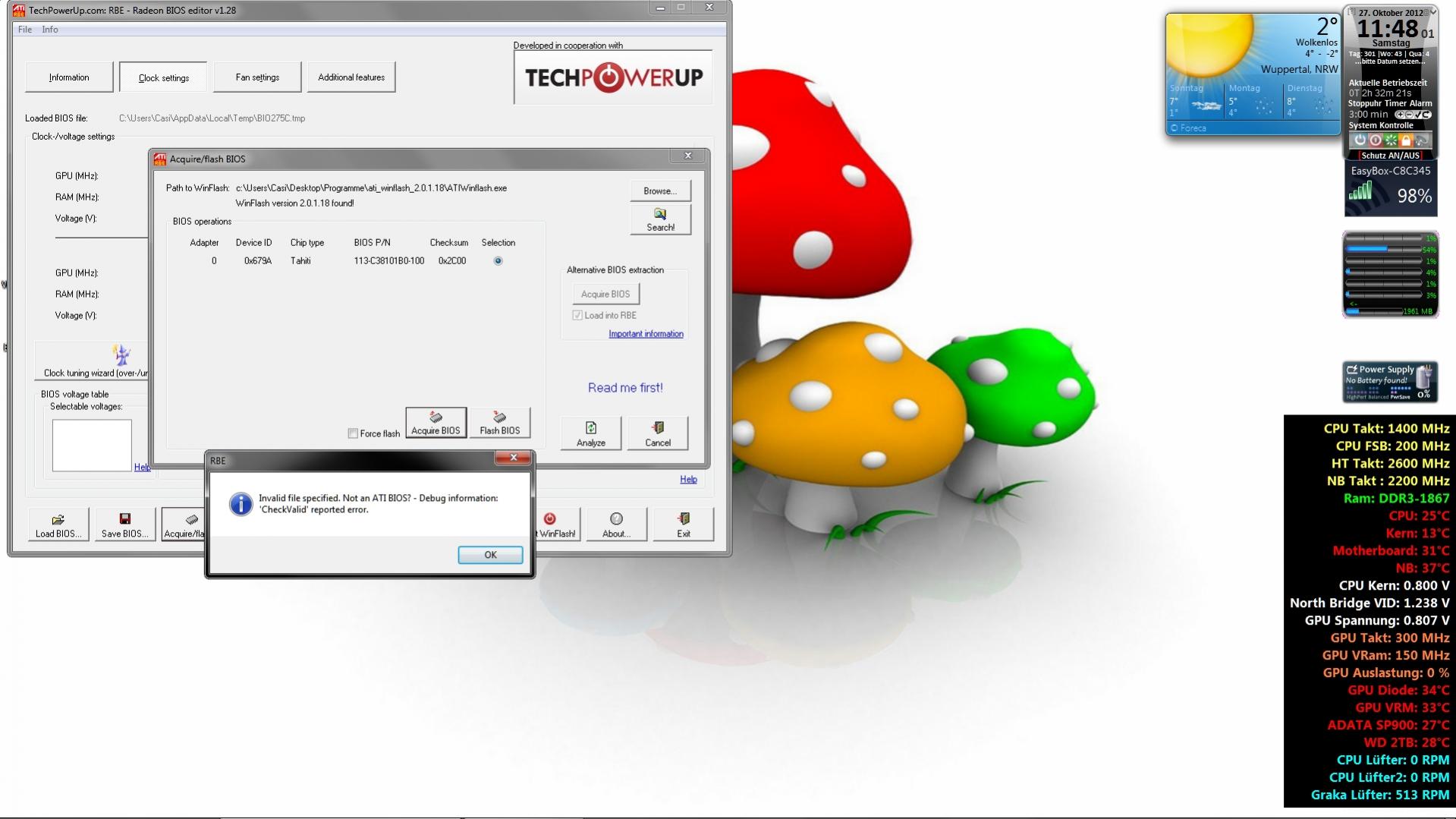This screenshot has width=1456, height=819.
Task: Click the blue info icon in RBE dialog
Action: pyautogui.click(x=241, y=504)
